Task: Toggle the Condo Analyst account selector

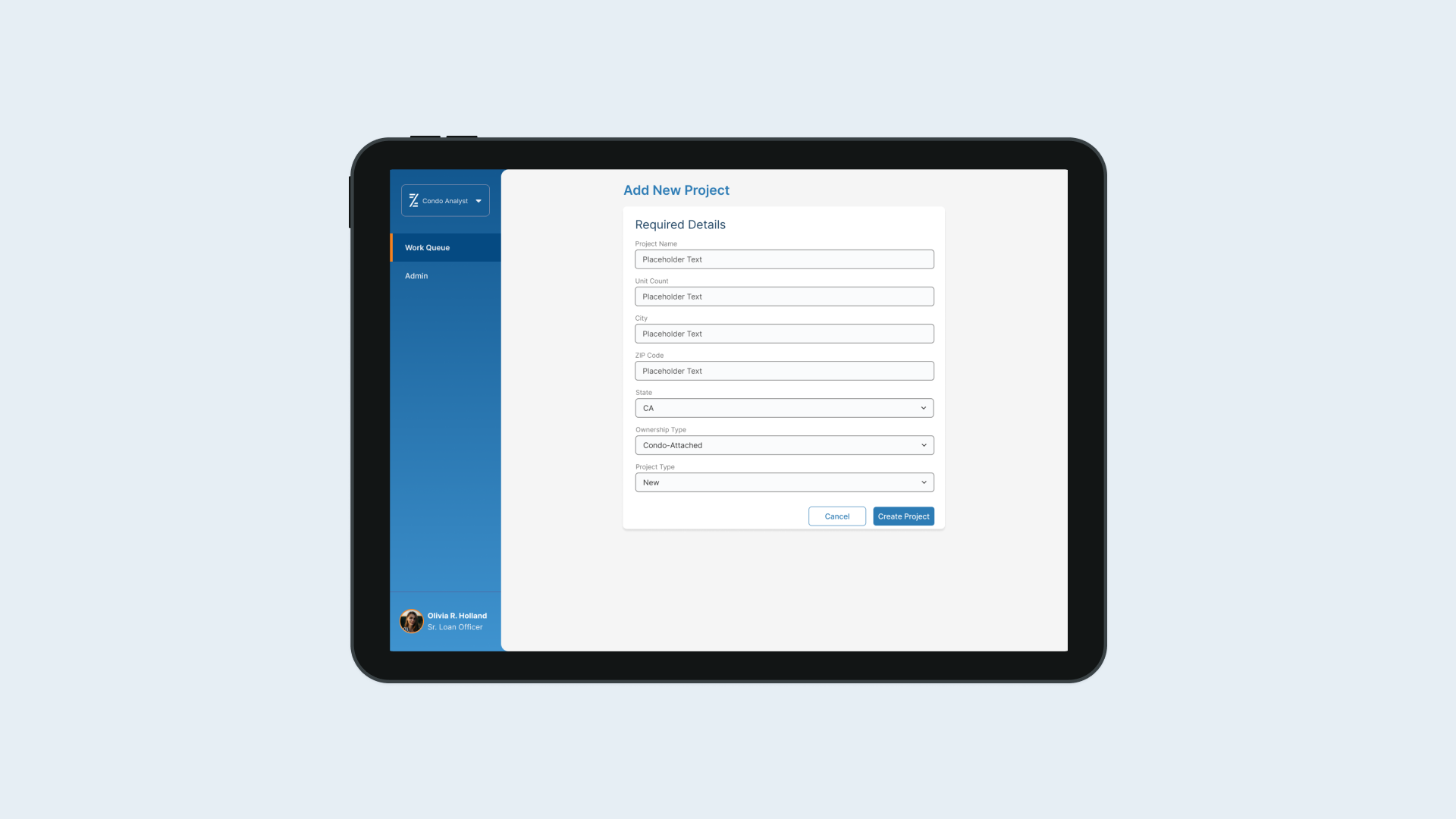Action: (445, 200)
